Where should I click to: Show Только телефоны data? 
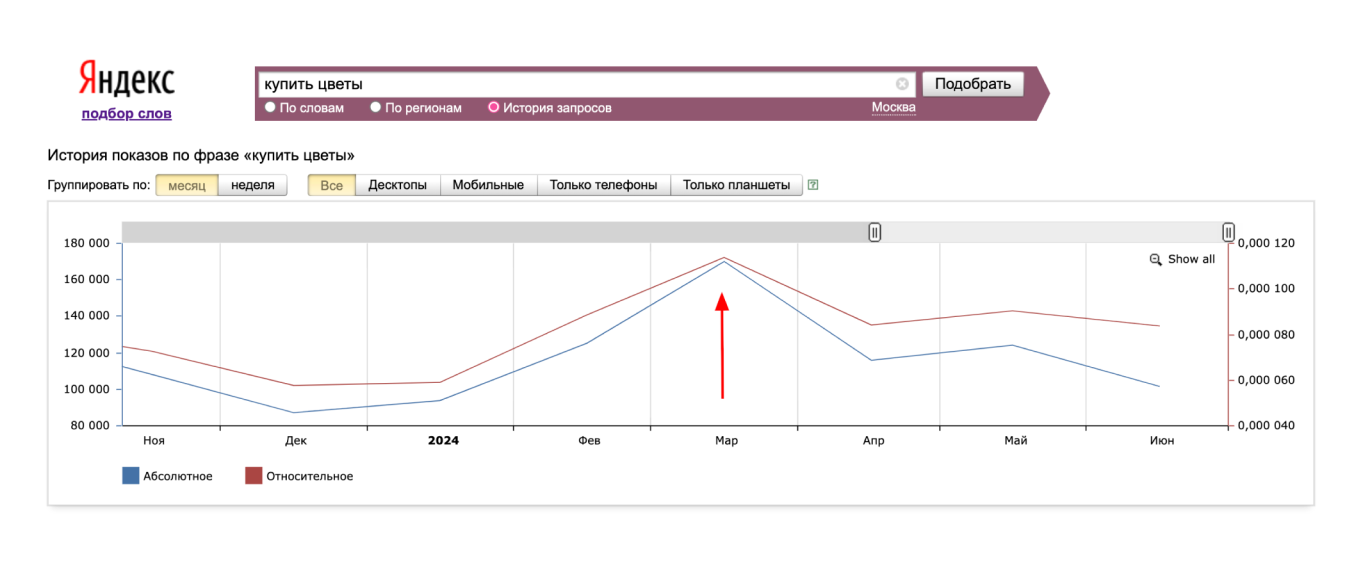click(603, 185)
